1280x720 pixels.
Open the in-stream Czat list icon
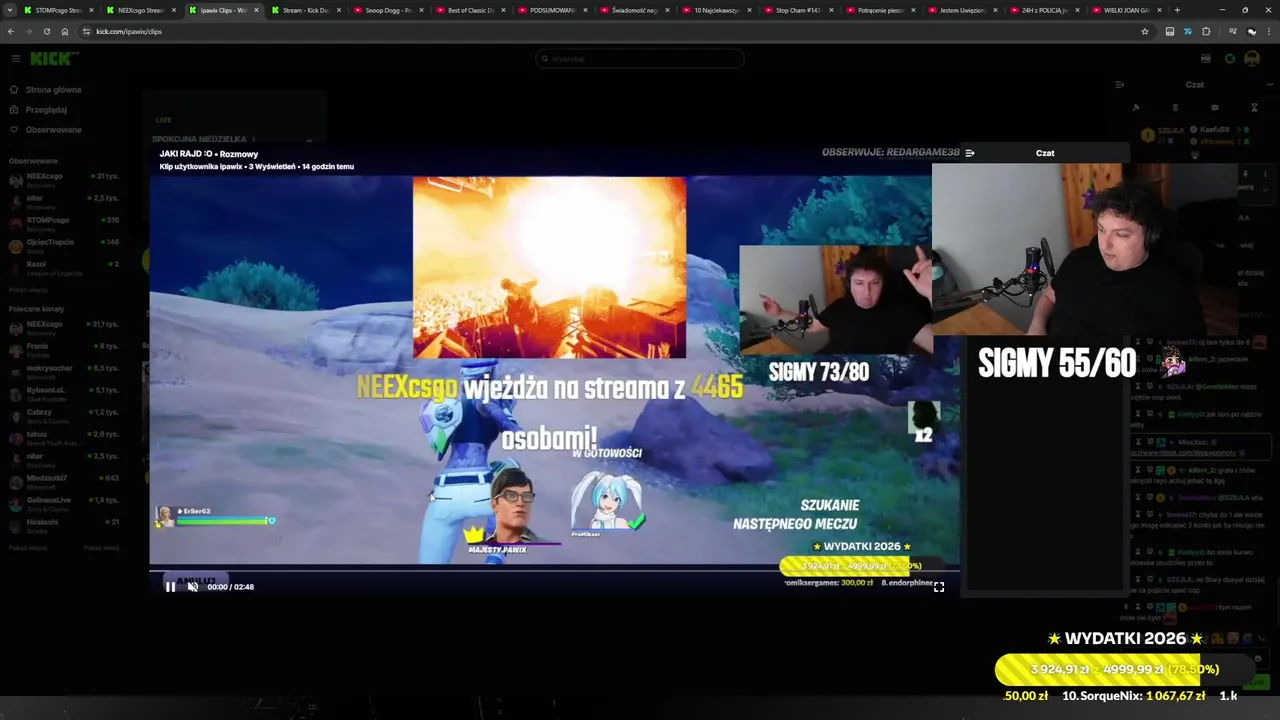coord(969,153)
